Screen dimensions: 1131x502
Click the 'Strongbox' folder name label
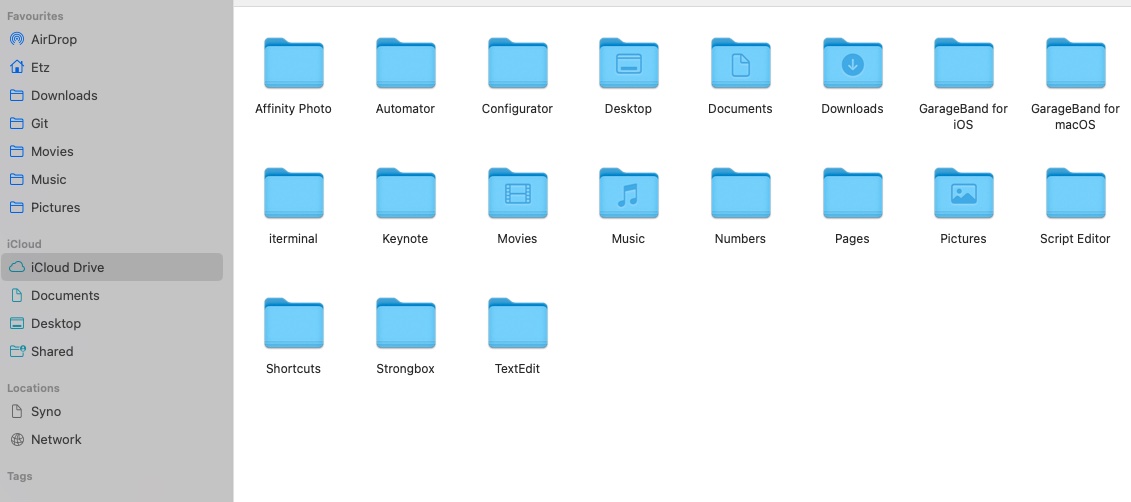pos(405,369)
